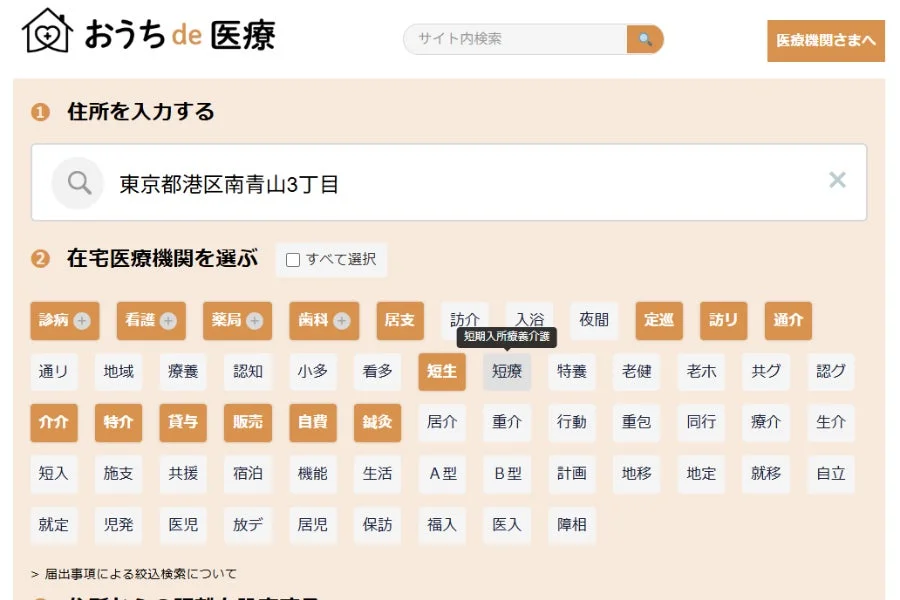
Task: Clear the address with the X icon
Action: point(837,180)
